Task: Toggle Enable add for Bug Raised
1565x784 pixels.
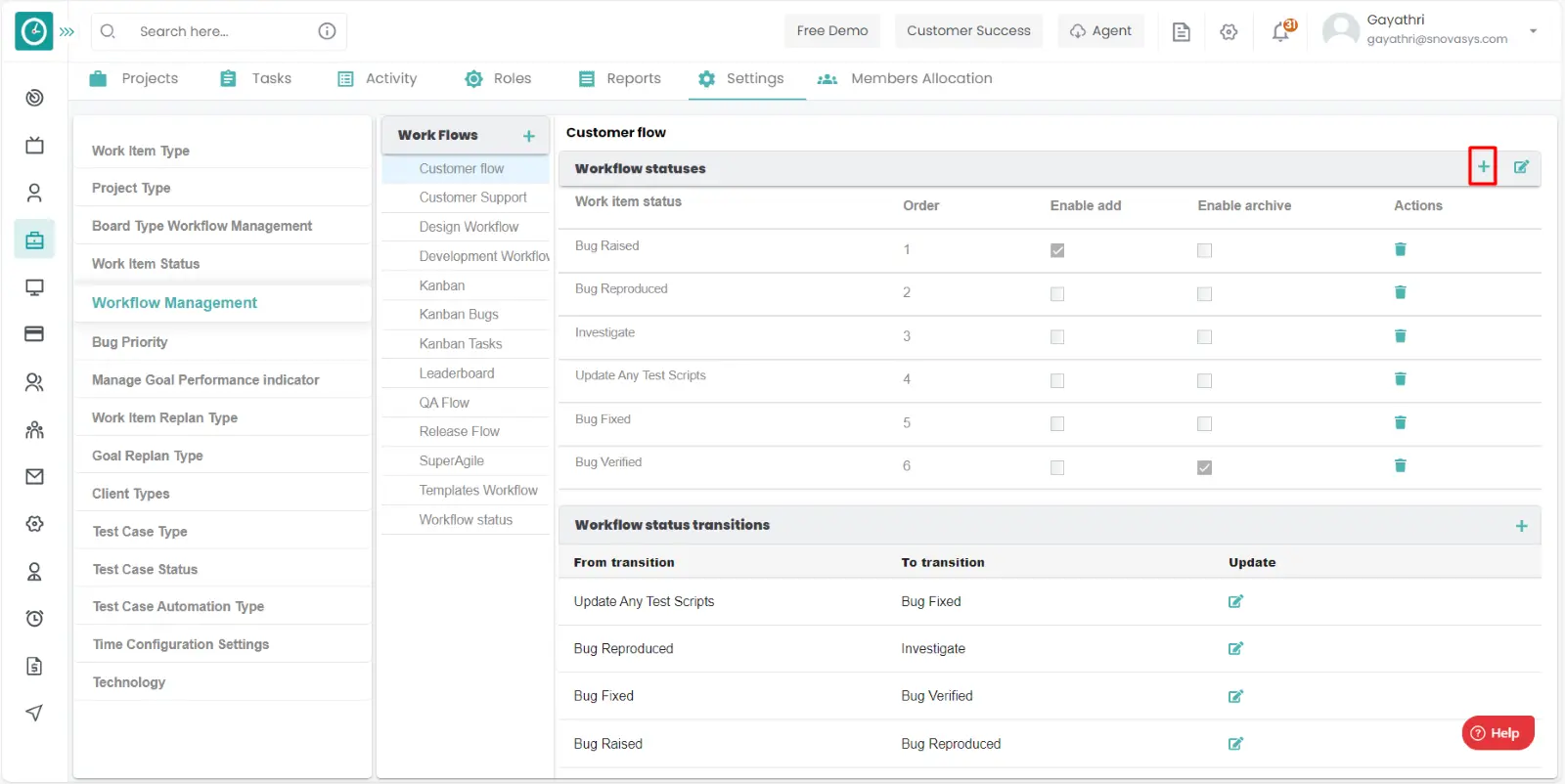Action: (x=1057, y=251)
